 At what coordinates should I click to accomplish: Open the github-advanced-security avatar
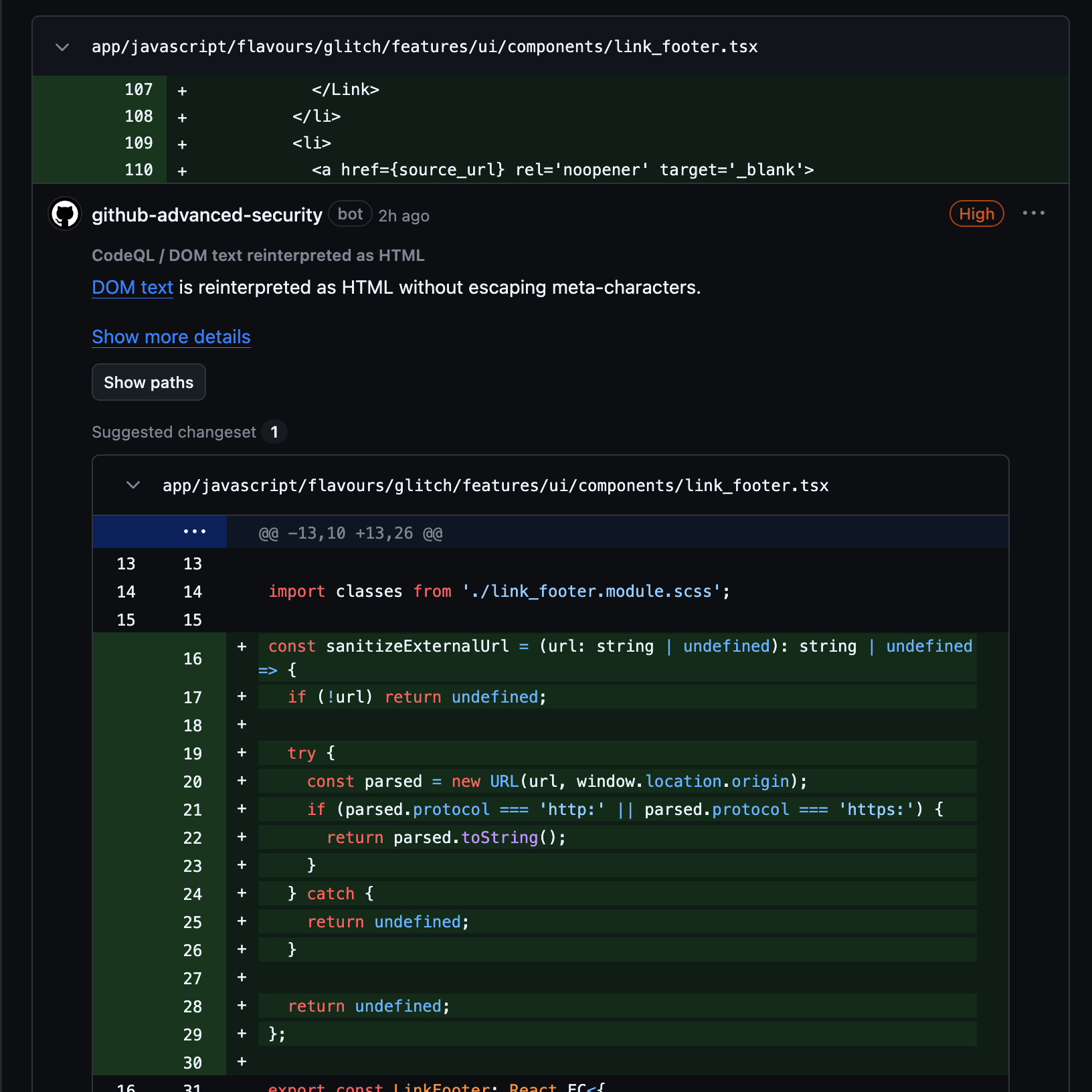click(65, 214)
